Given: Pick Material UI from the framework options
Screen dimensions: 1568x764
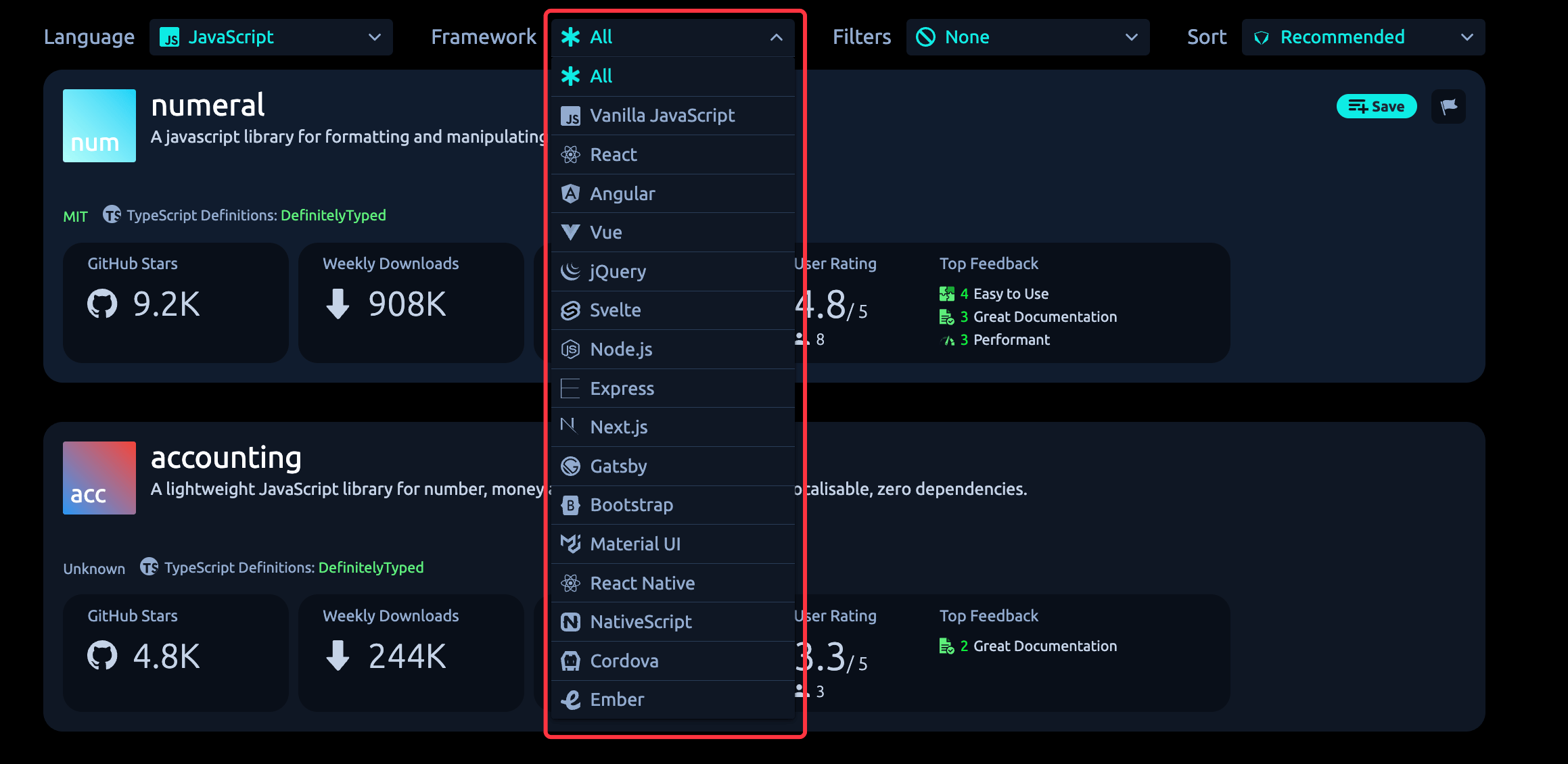Looking at the screenshot, I should pos(635,544).
